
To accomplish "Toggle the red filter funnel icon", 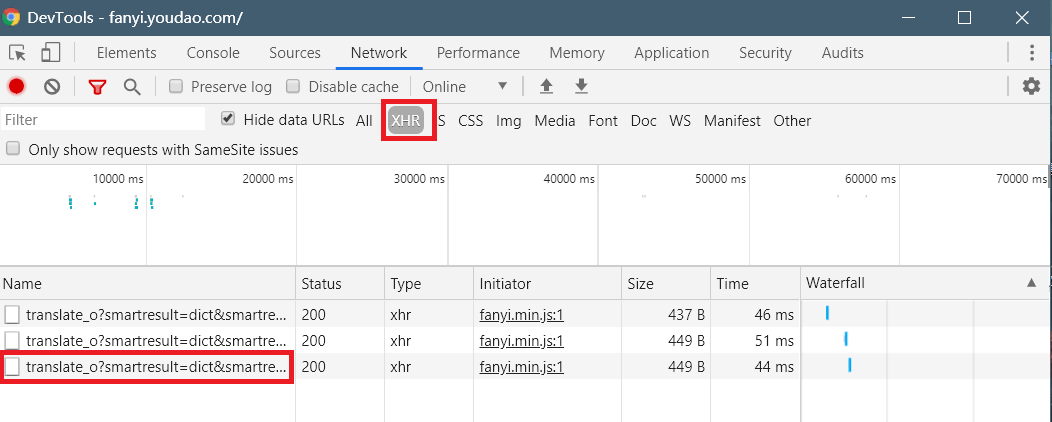I will (x=97, y=87).
